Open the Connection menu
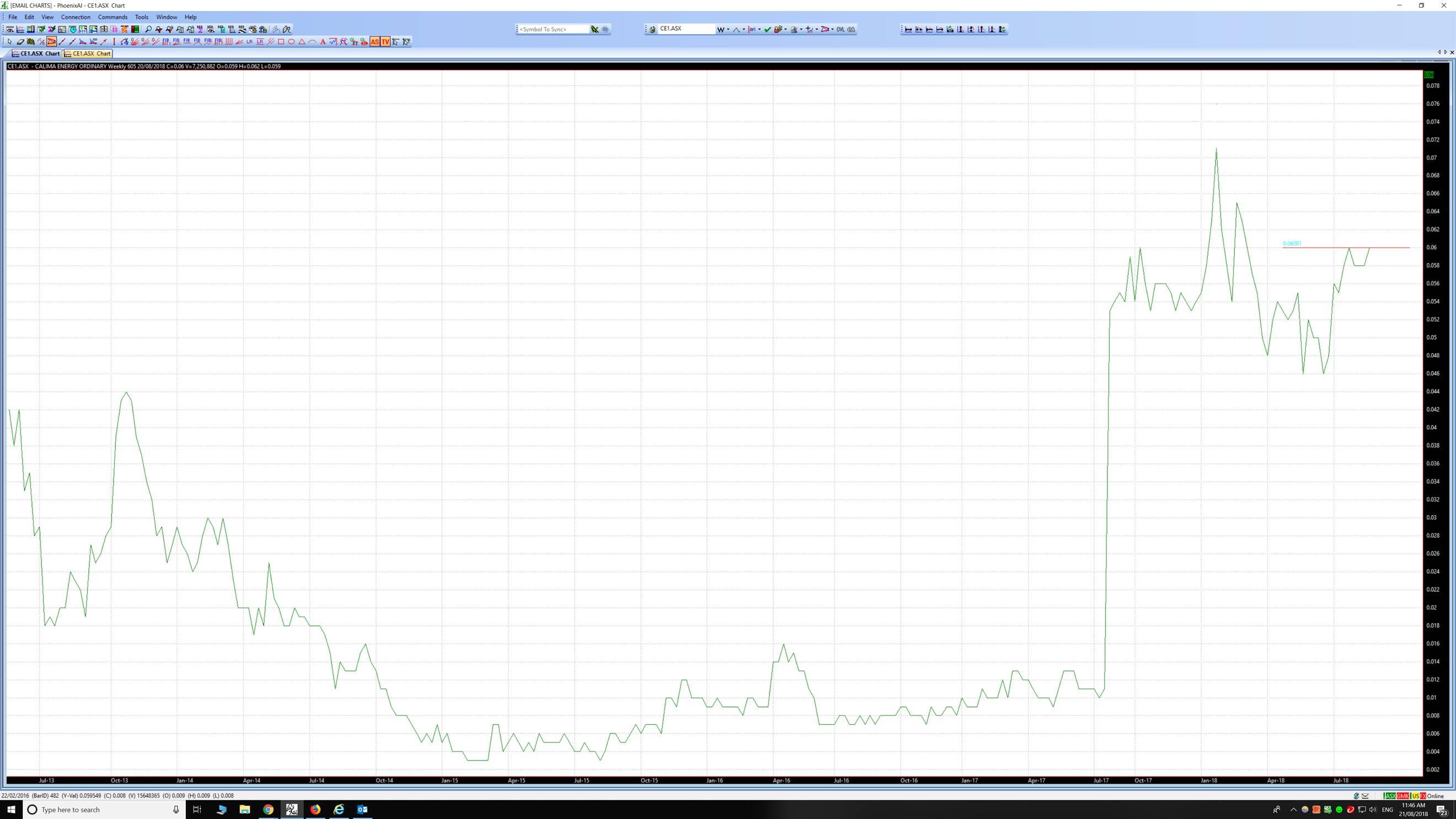This screenshot has height=819, width=1456. [76, 17]
